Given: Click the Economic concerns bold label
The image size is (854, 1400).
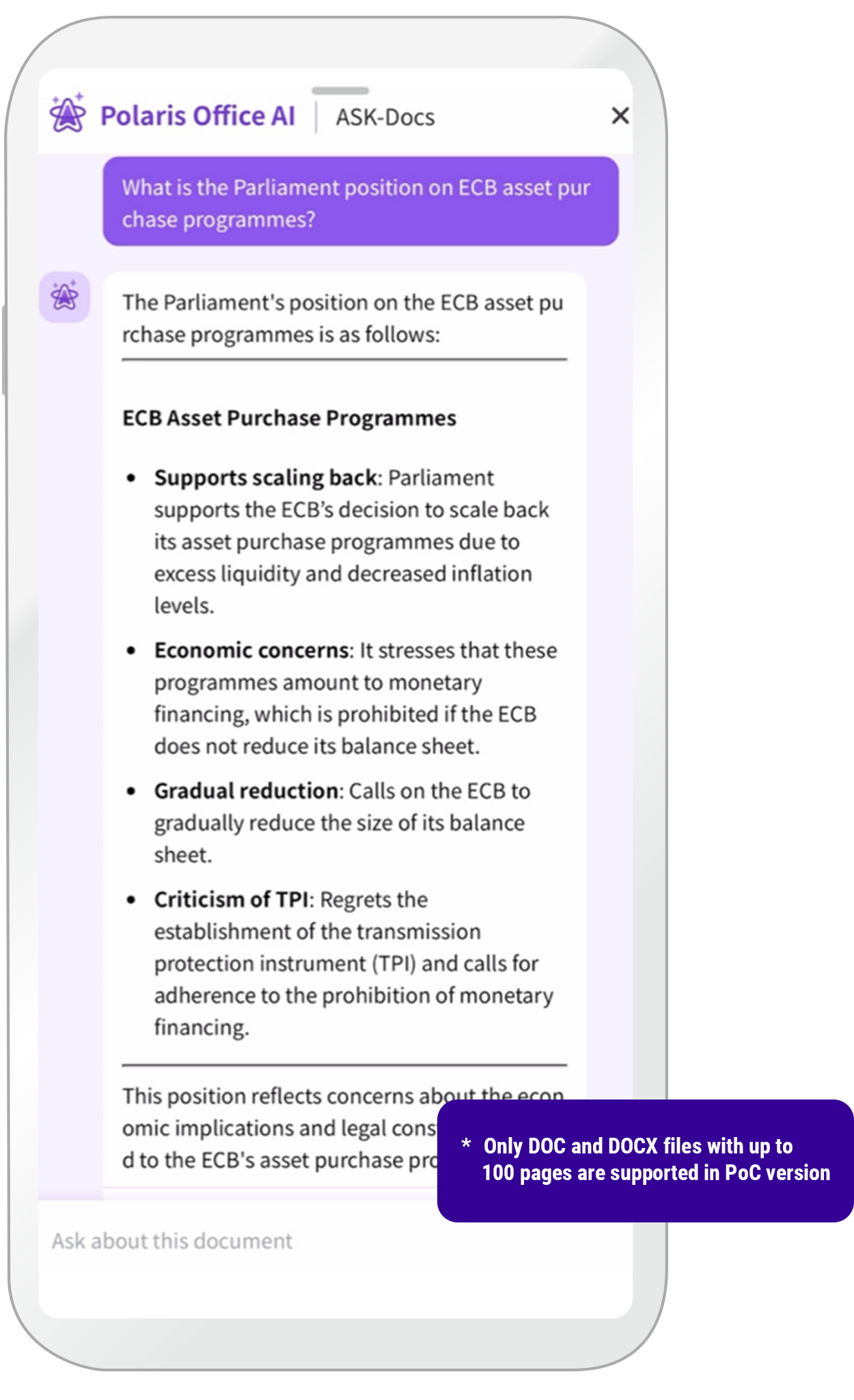Looking at the screenshot, I should 251,650.
